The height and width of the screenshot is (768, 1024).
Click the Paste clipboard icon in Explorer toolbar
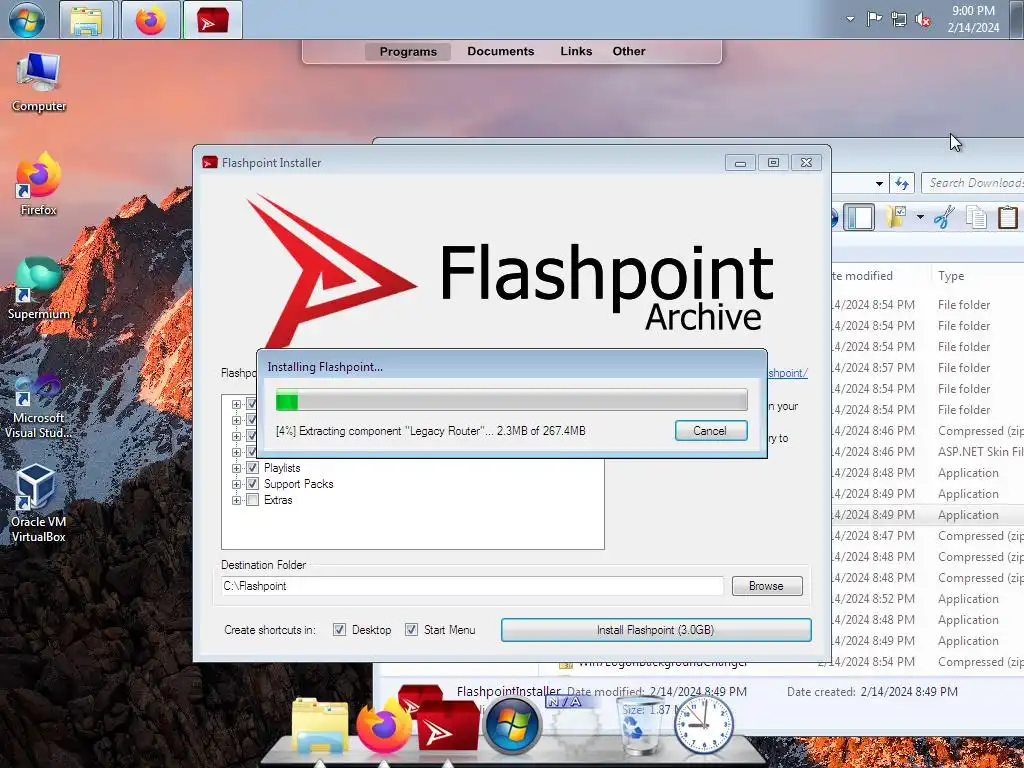tap(1008, 217)
